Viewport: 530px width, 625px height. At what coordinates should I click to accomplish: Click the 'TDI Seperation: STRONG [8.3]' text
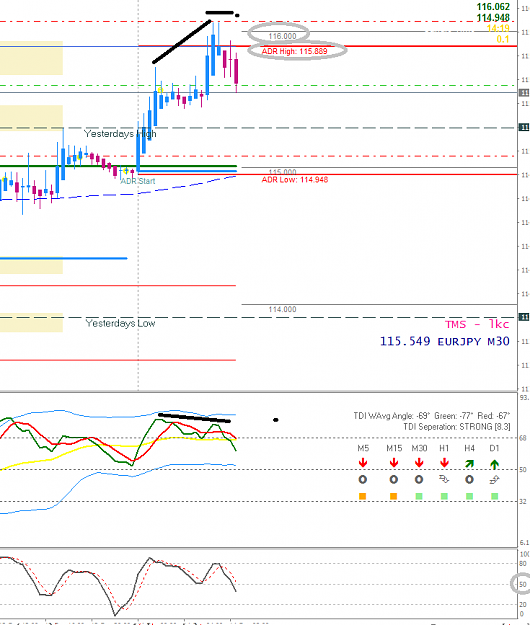click(x=457, y=427)
